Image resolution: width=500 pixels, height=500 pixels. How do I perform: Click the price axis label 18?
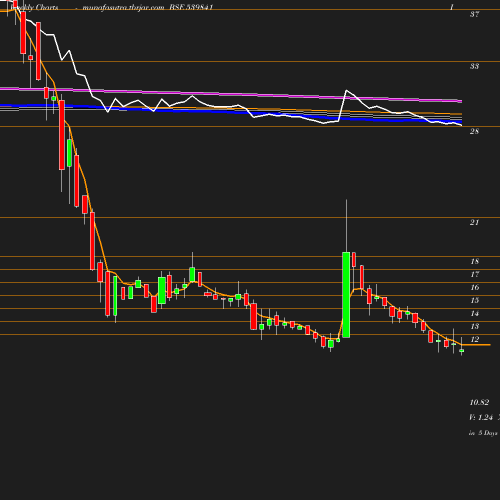pyautogui.click(x=474, y=261)
